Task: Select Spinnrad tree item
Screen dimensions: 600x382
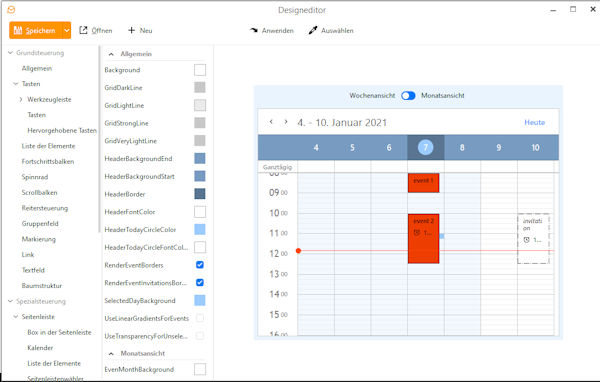Action: pos(35,177)
